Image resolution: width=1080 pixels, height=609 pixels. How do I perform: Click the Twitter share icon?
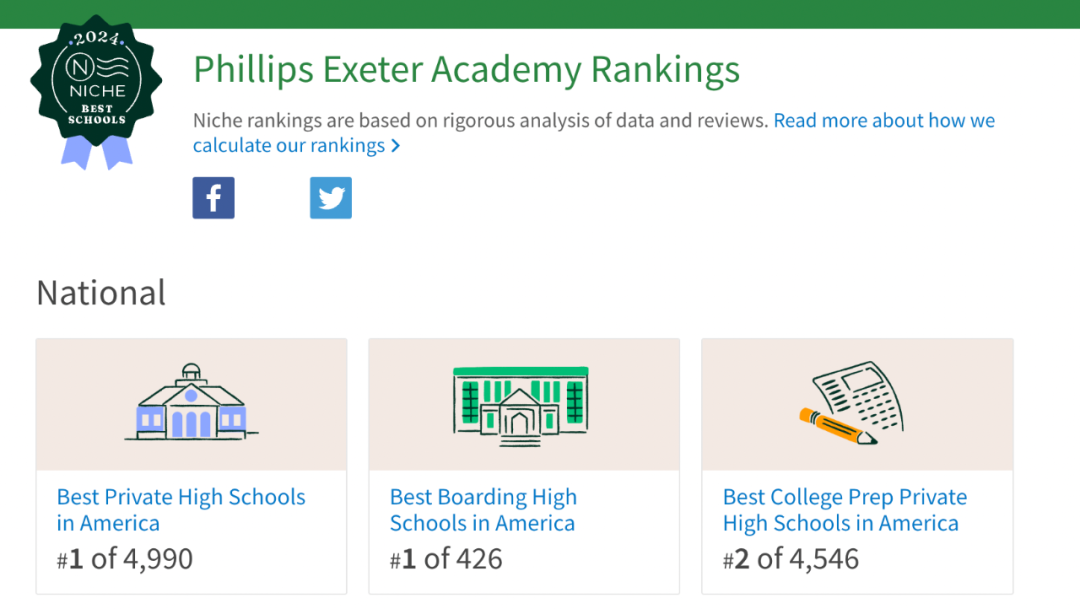click(x=331, y=198)
